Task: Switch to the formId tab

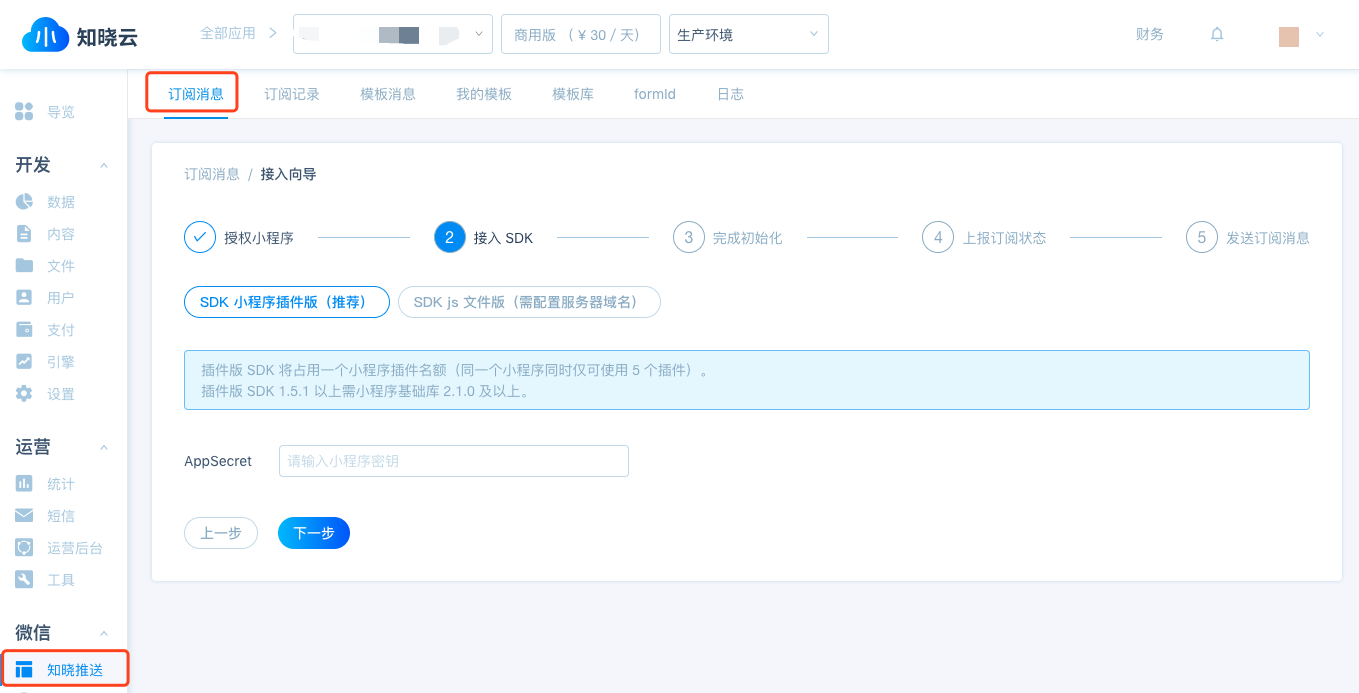Action: [x=655, y=94]
